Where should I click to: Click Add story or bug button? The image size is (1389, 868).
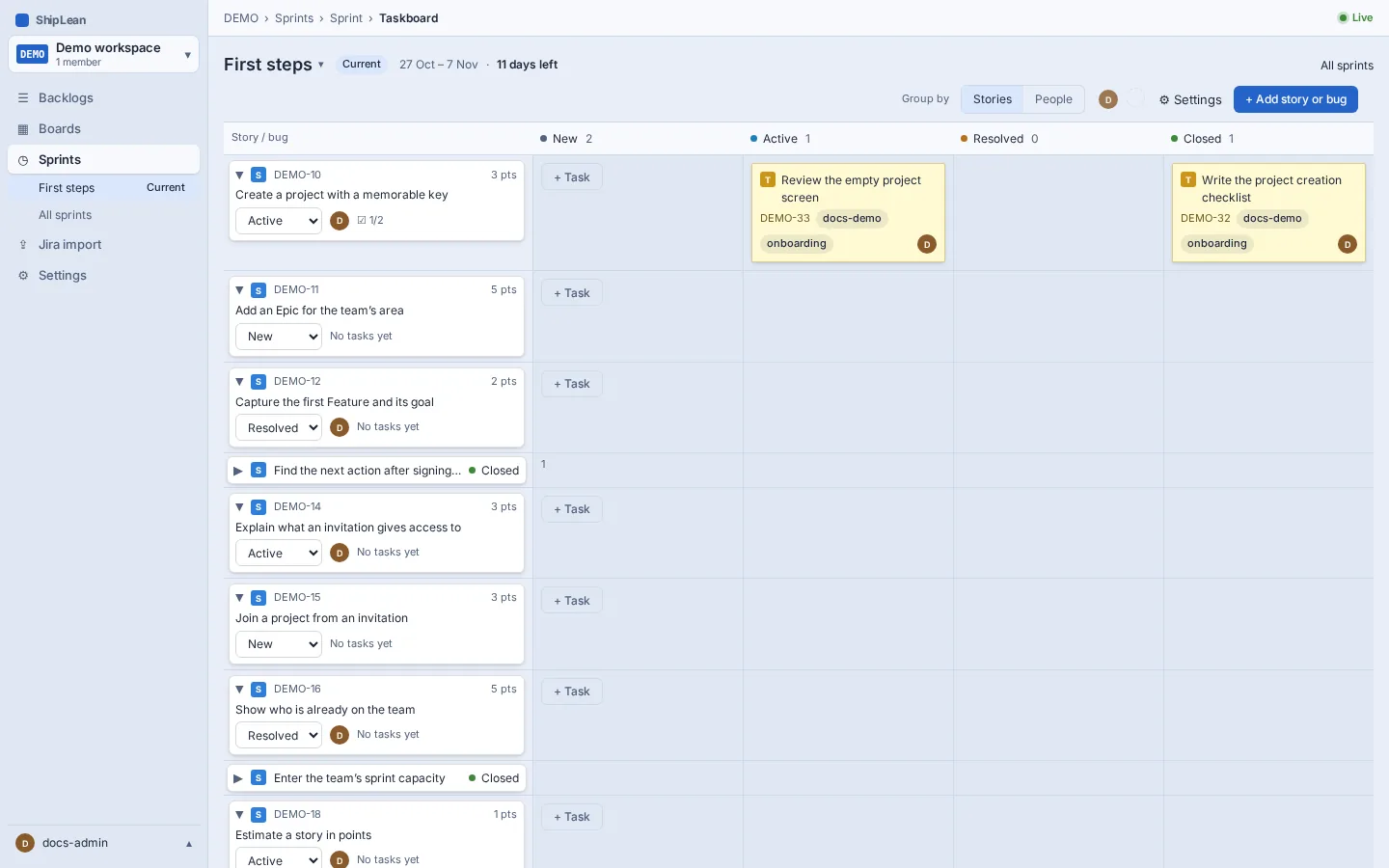click(1295, 99)
